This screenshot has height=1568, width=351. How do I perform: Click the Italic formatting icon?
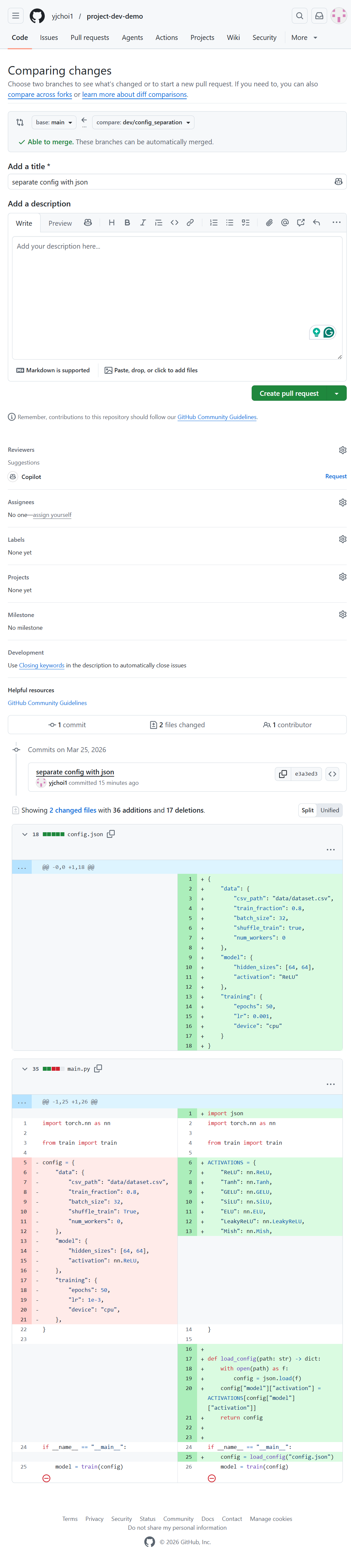coord(143,223)
